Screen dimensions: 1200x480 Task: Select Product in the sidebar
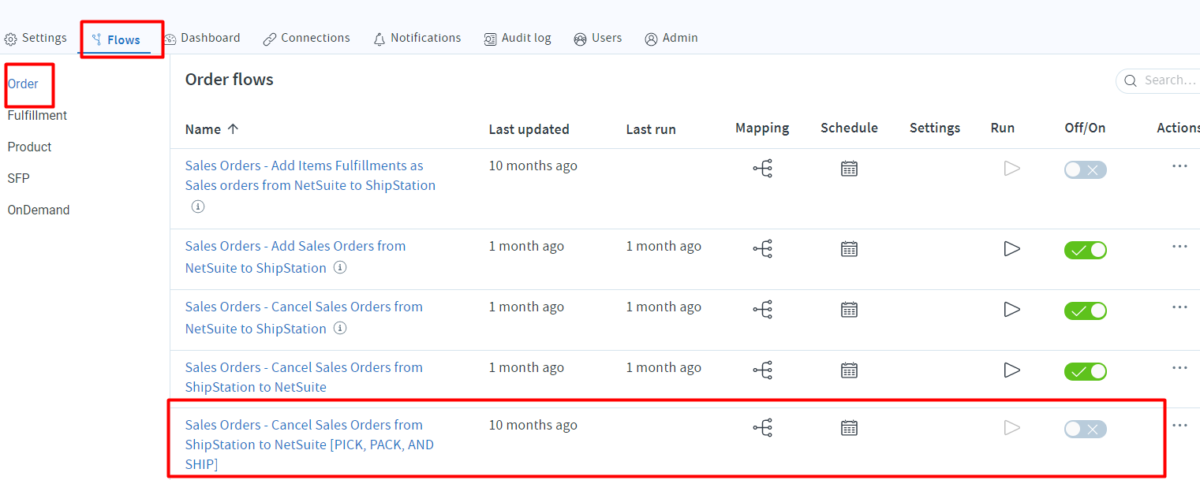[29, 147]
